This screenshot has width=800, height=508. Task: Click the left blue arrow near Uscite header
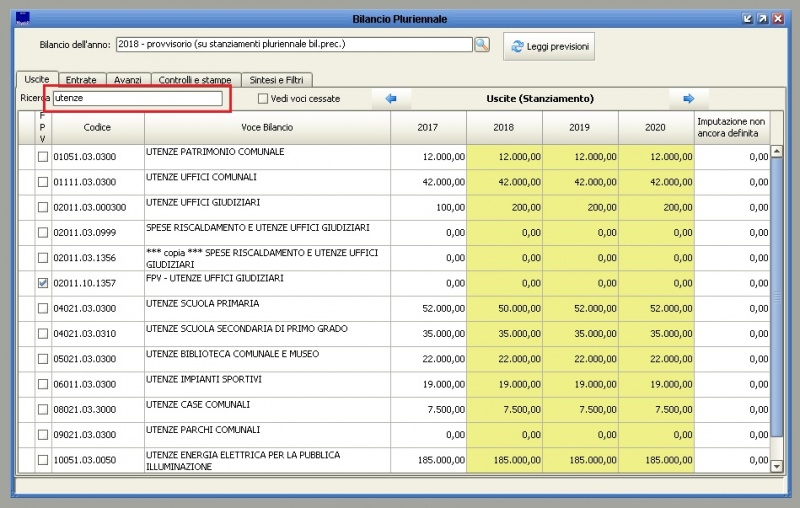(391, 99)
